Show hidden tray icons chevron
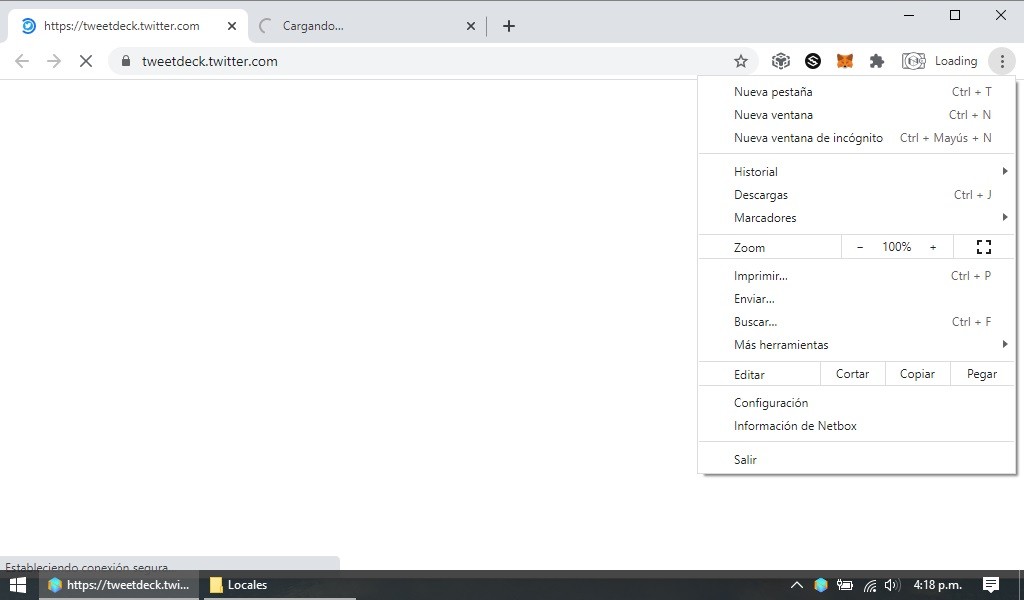 [x=797, y=585]
